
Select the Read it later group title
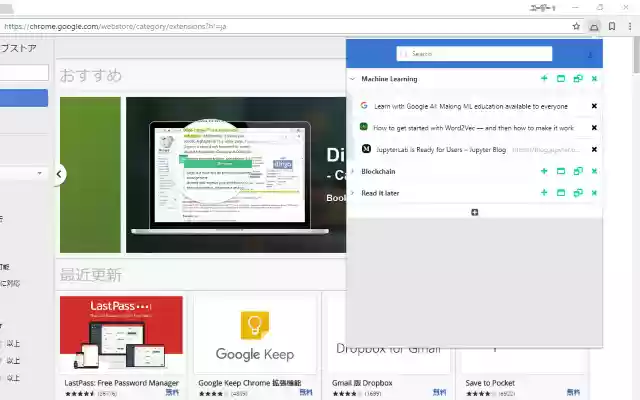pyautogui.click(x=380, y=193)
